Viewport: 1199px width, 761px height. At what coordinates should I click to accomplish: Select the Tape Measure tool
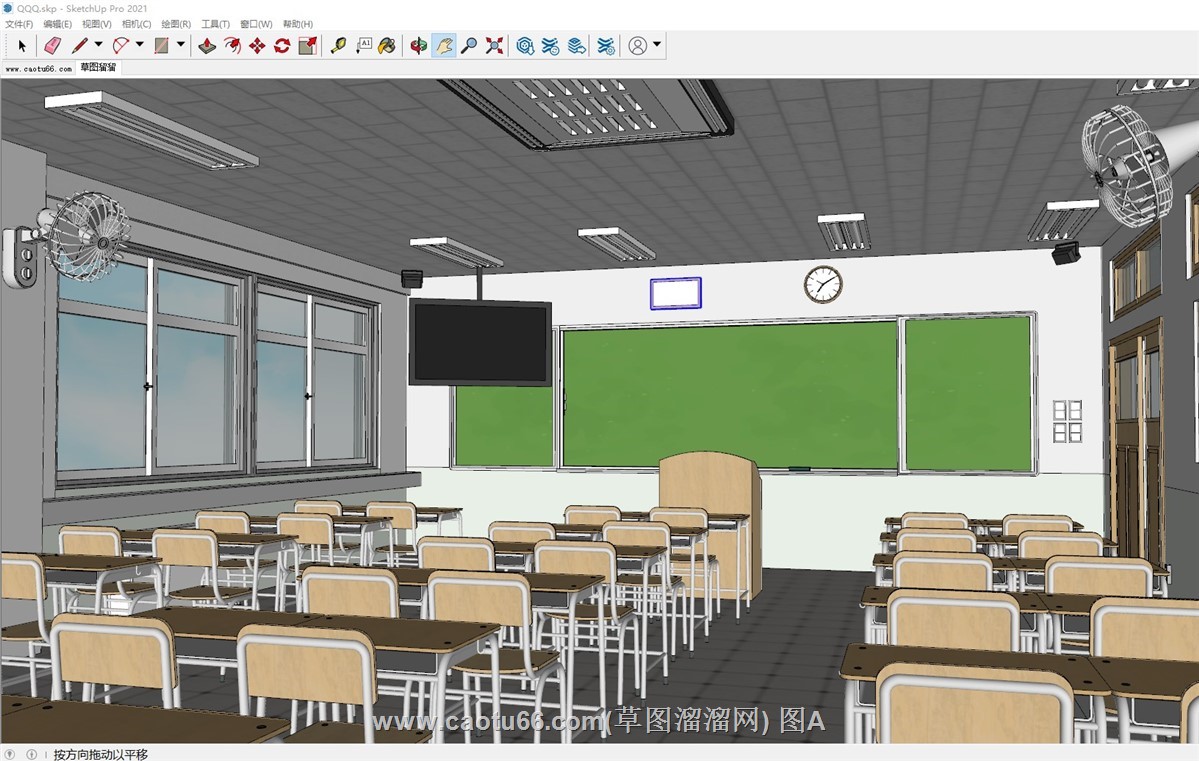[x=338, y=46]
